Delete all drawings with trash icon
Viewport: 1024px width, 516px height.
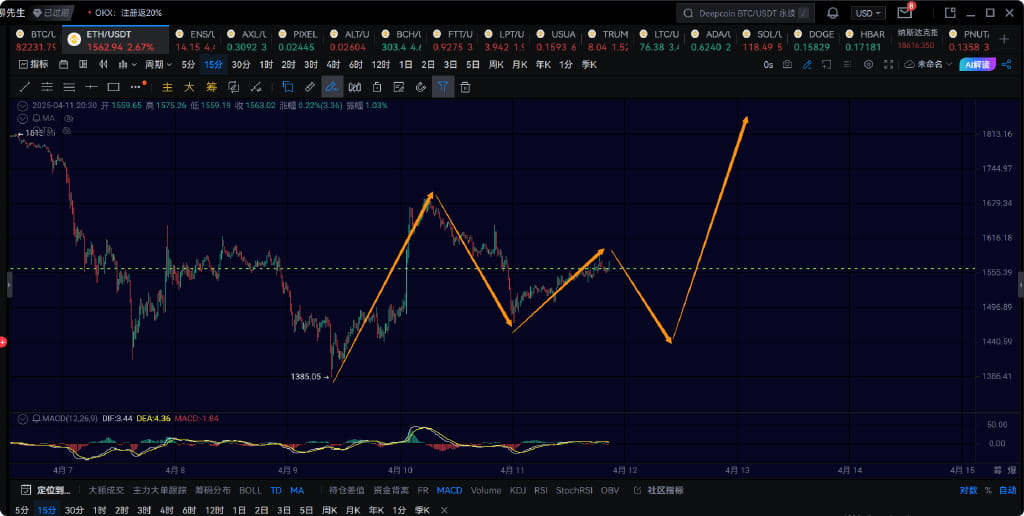point(465,87)
